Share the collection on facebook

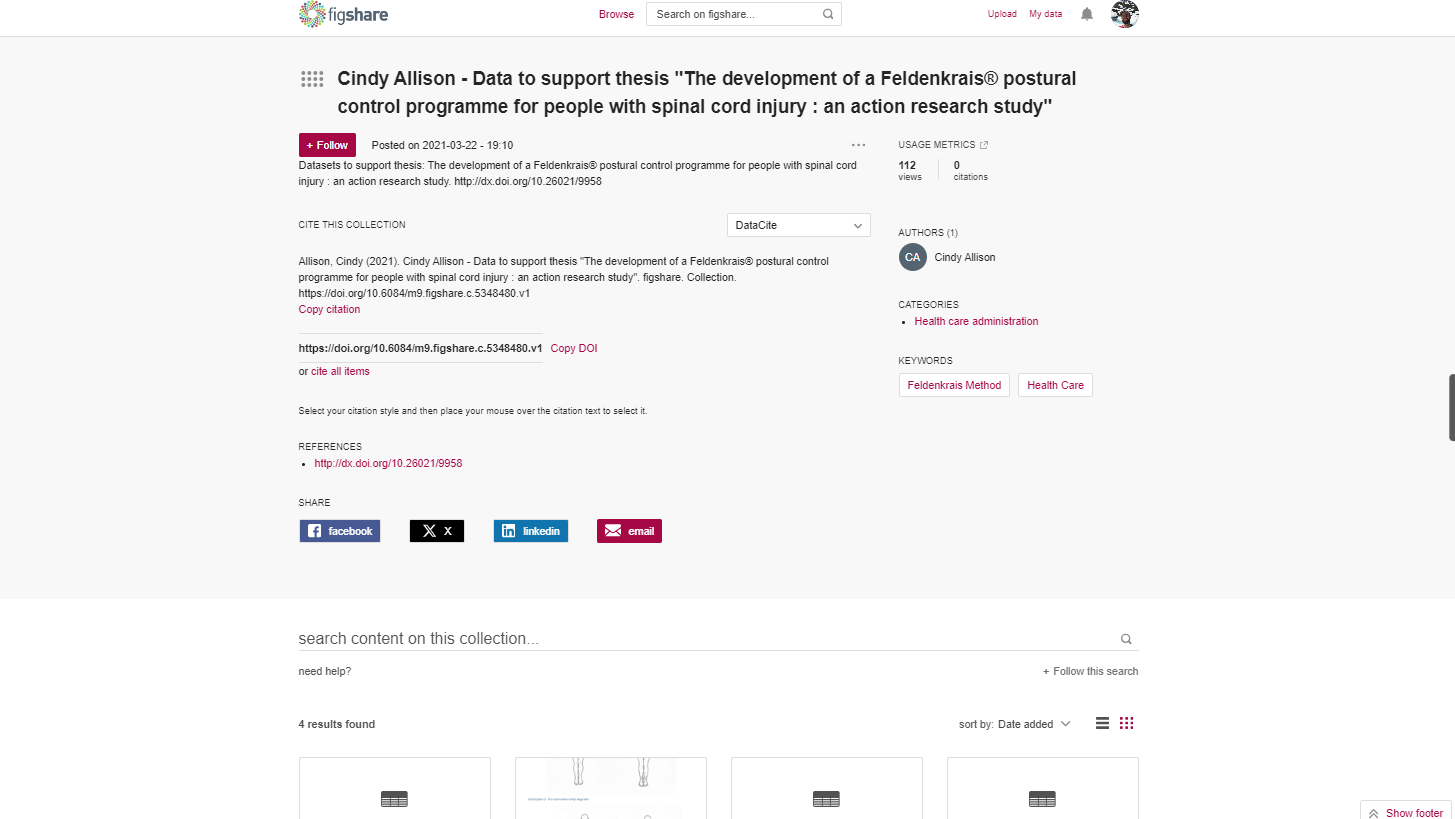pos(339,530)
